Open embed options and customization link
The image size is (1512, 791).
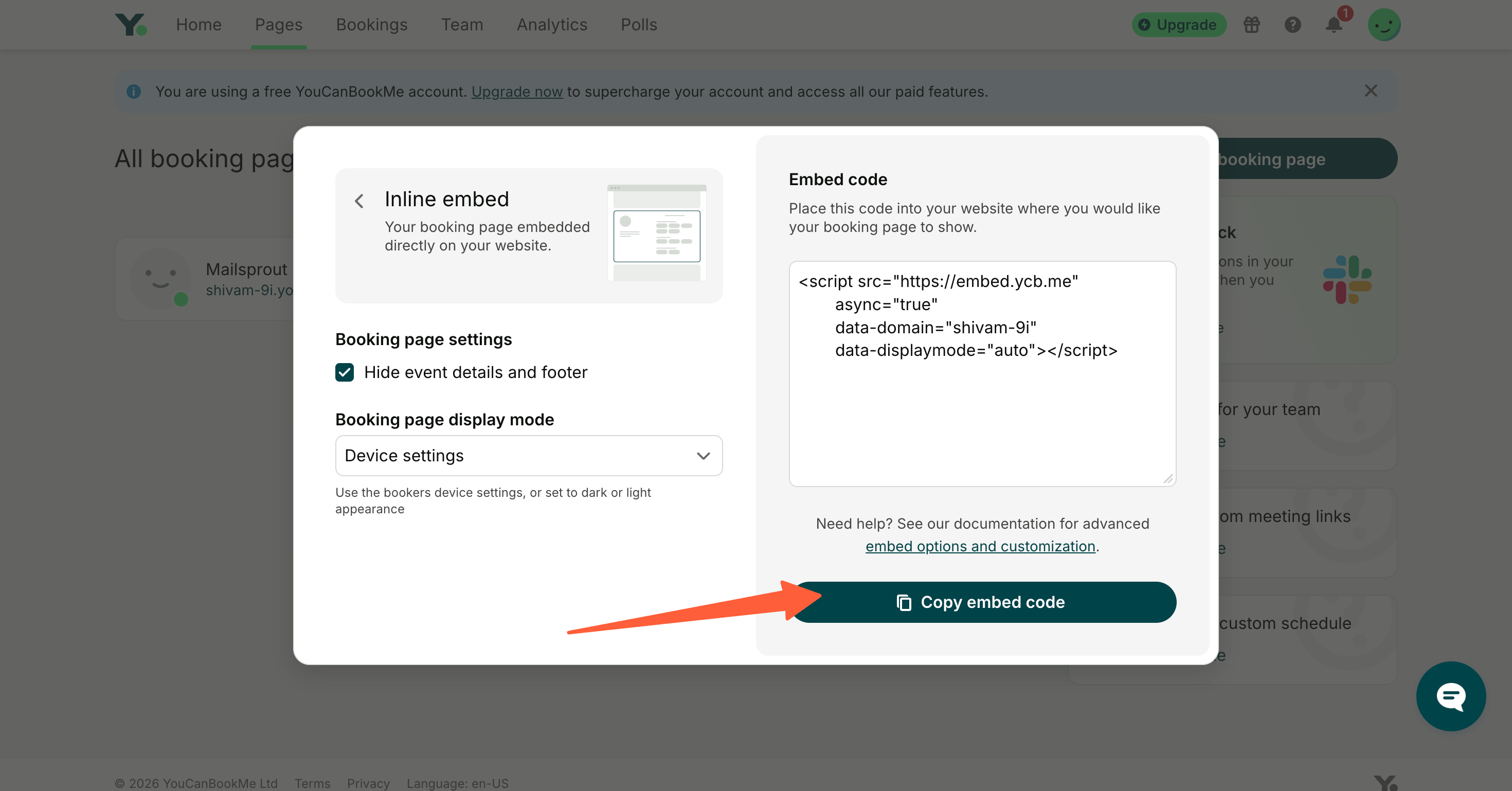tap(980, 546)
